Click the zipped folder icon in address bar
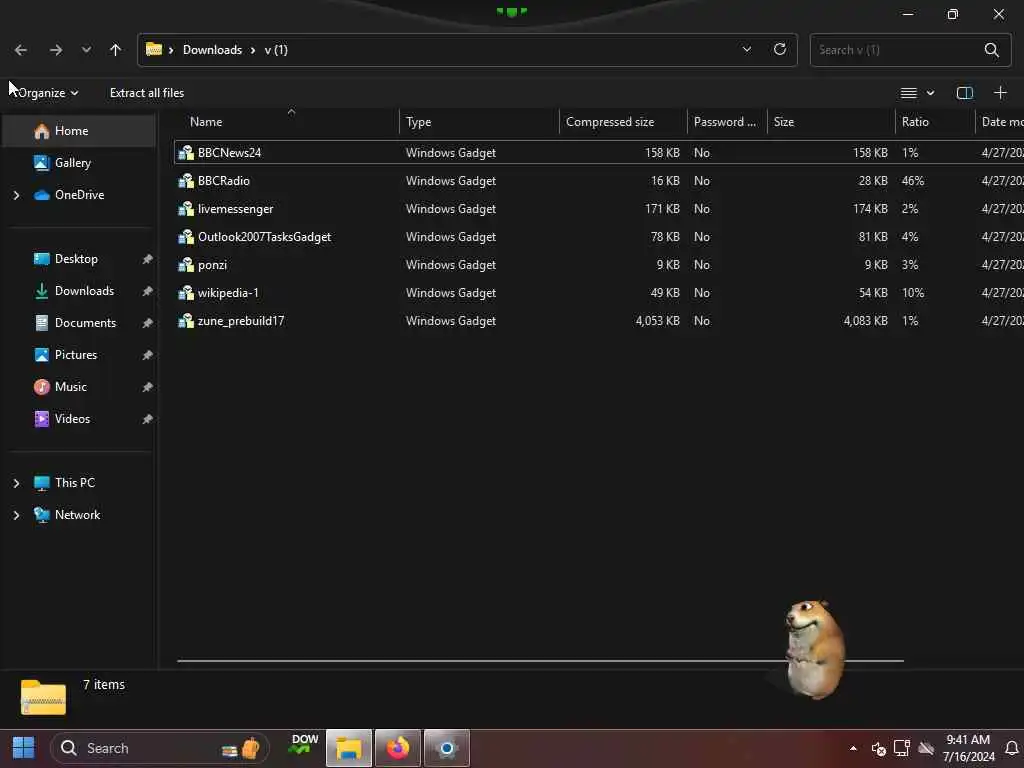Screen dimensions: 1024x768 153,50
